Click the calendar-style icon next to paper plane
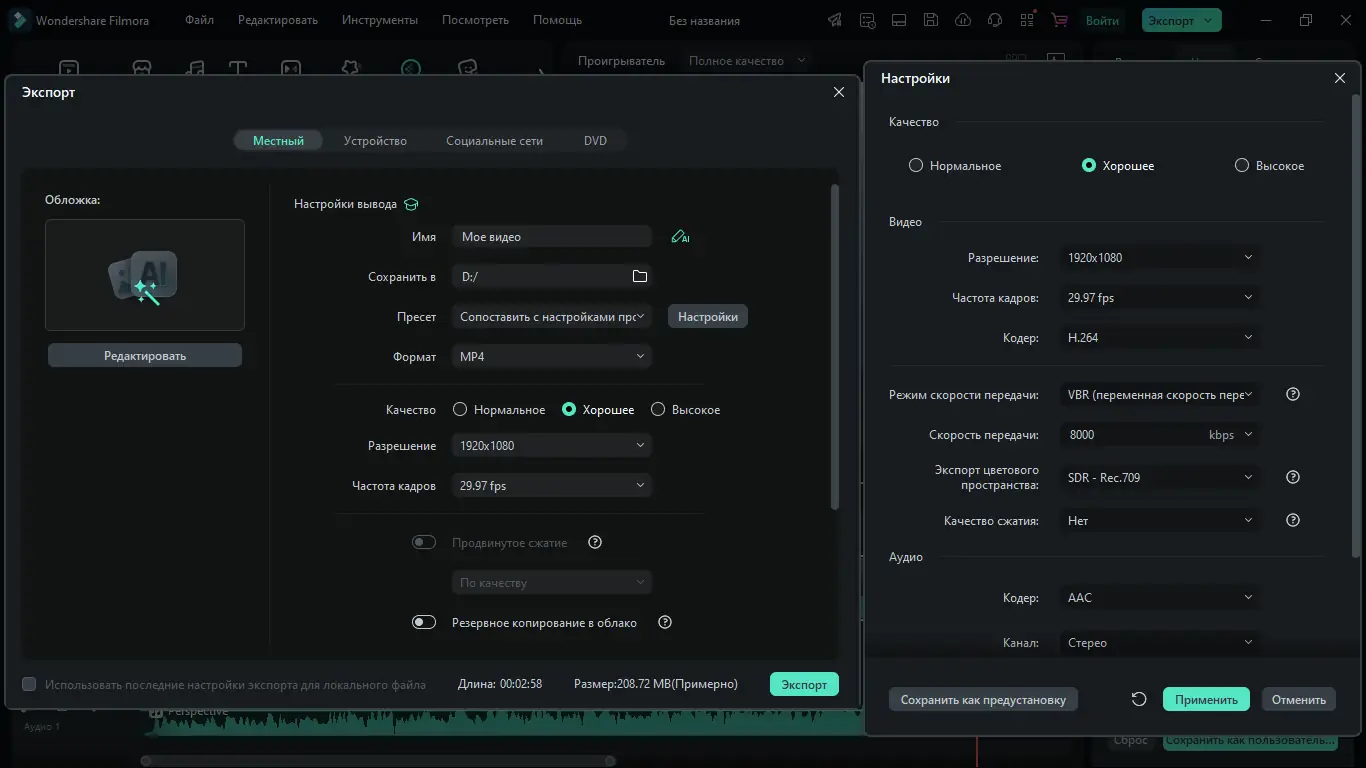This screenshot has width=1366, height=768. pos(867,20)
